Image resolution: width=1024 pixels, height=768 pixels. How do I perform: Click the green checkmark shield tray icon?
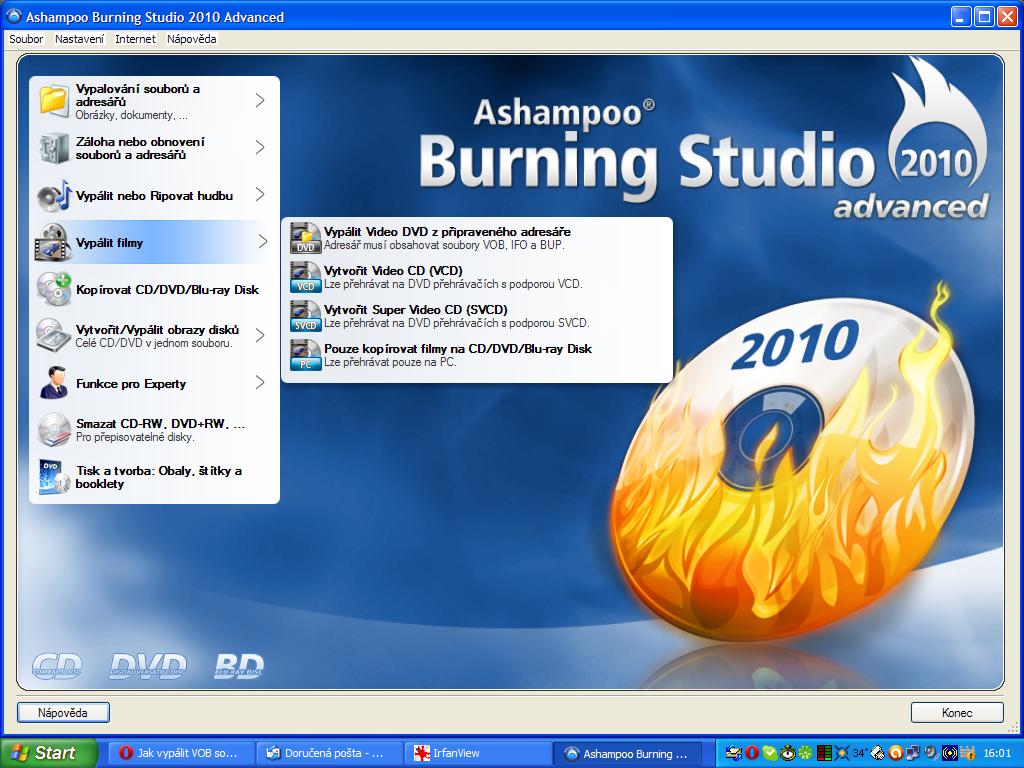pos(770,753)
